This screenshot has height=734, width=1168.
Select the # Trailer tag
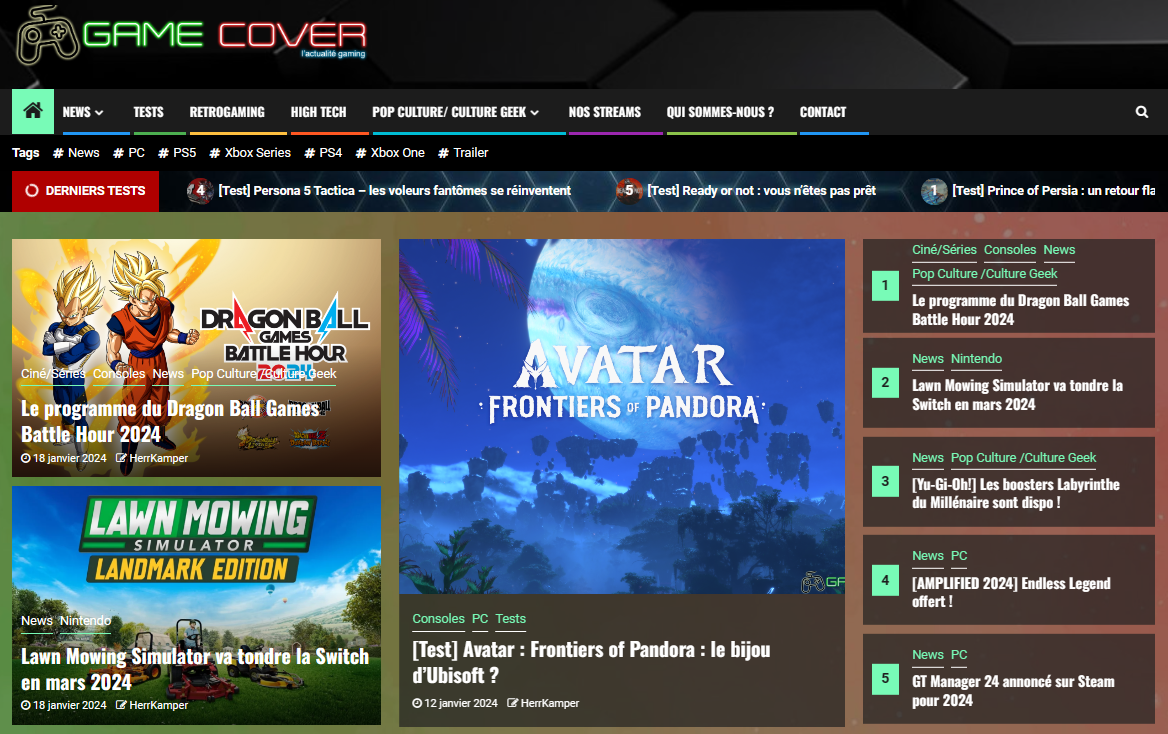[463, 153]
